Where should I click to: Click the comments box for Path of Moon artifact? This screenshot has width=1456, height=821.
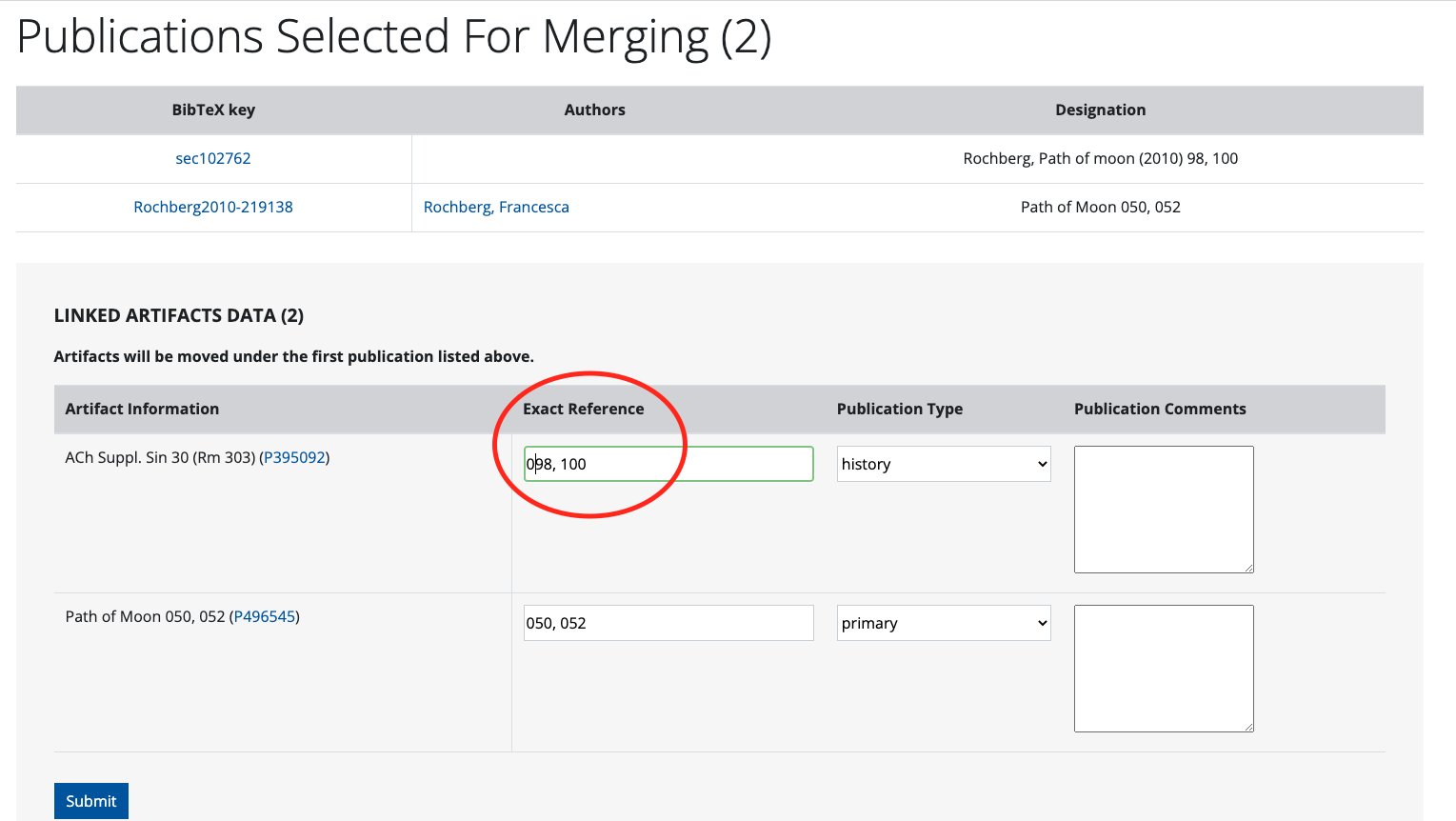click(1163, 668)
